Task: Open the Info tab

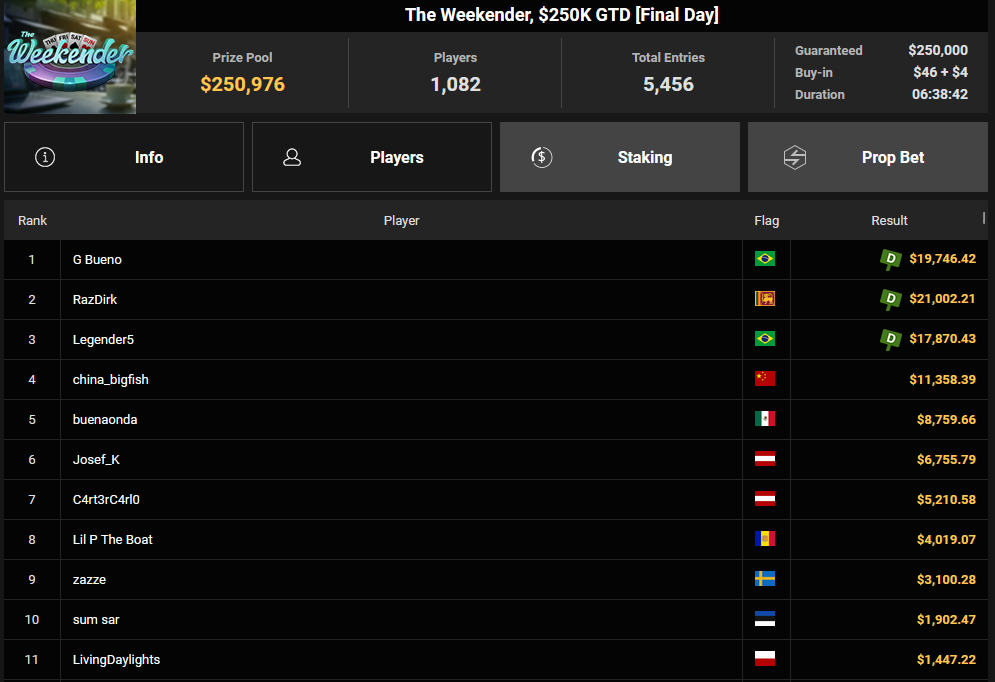Action: (124, 157)
